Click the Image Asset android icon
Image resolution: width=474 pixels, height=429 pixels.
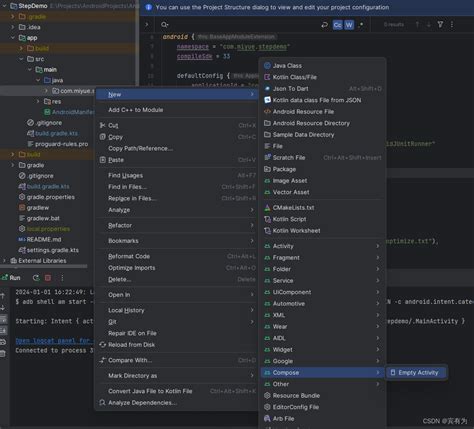267,181
